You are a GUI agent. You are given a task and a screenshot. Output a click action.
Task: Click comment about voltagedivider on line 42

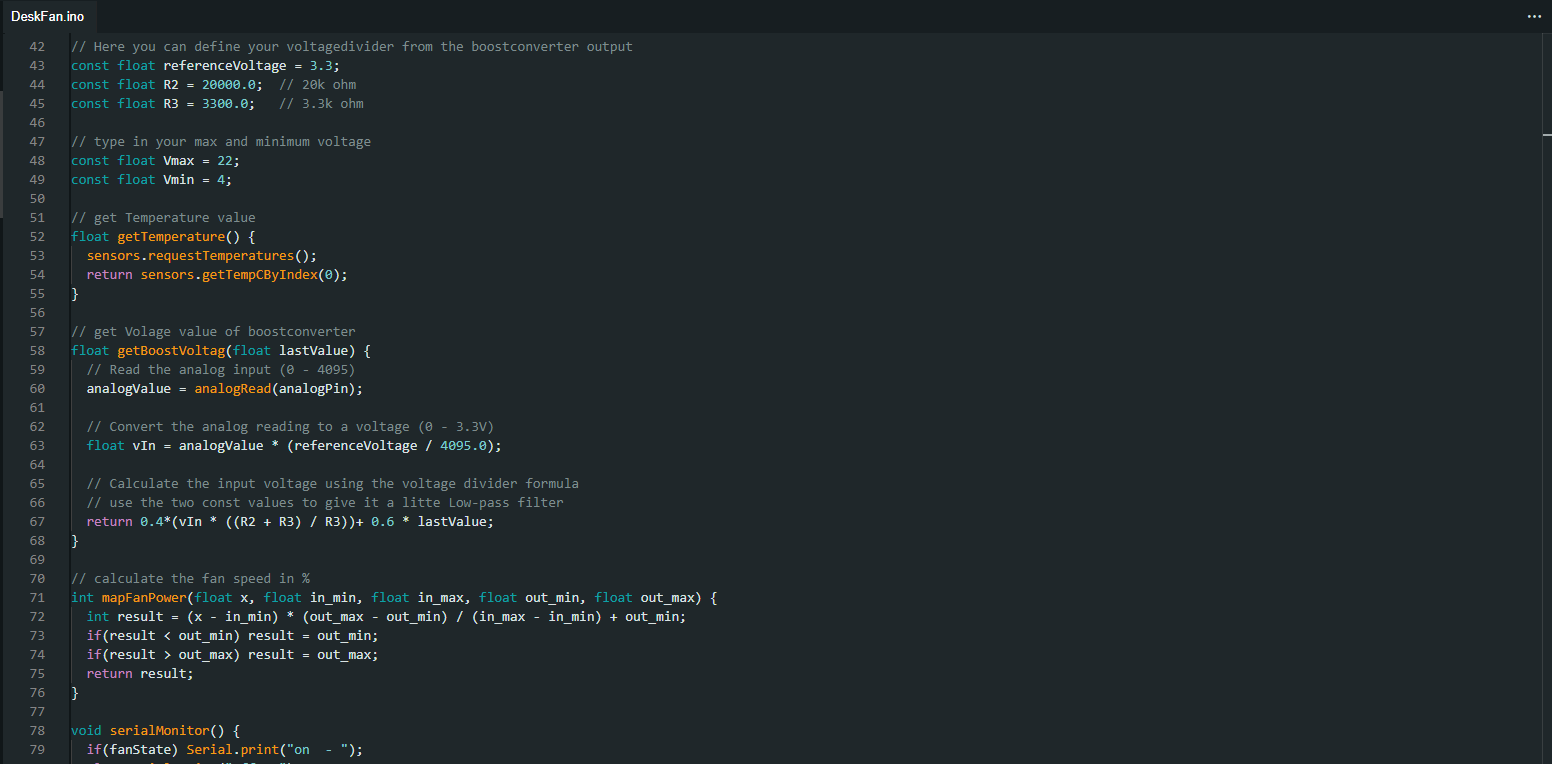[352, 46]
